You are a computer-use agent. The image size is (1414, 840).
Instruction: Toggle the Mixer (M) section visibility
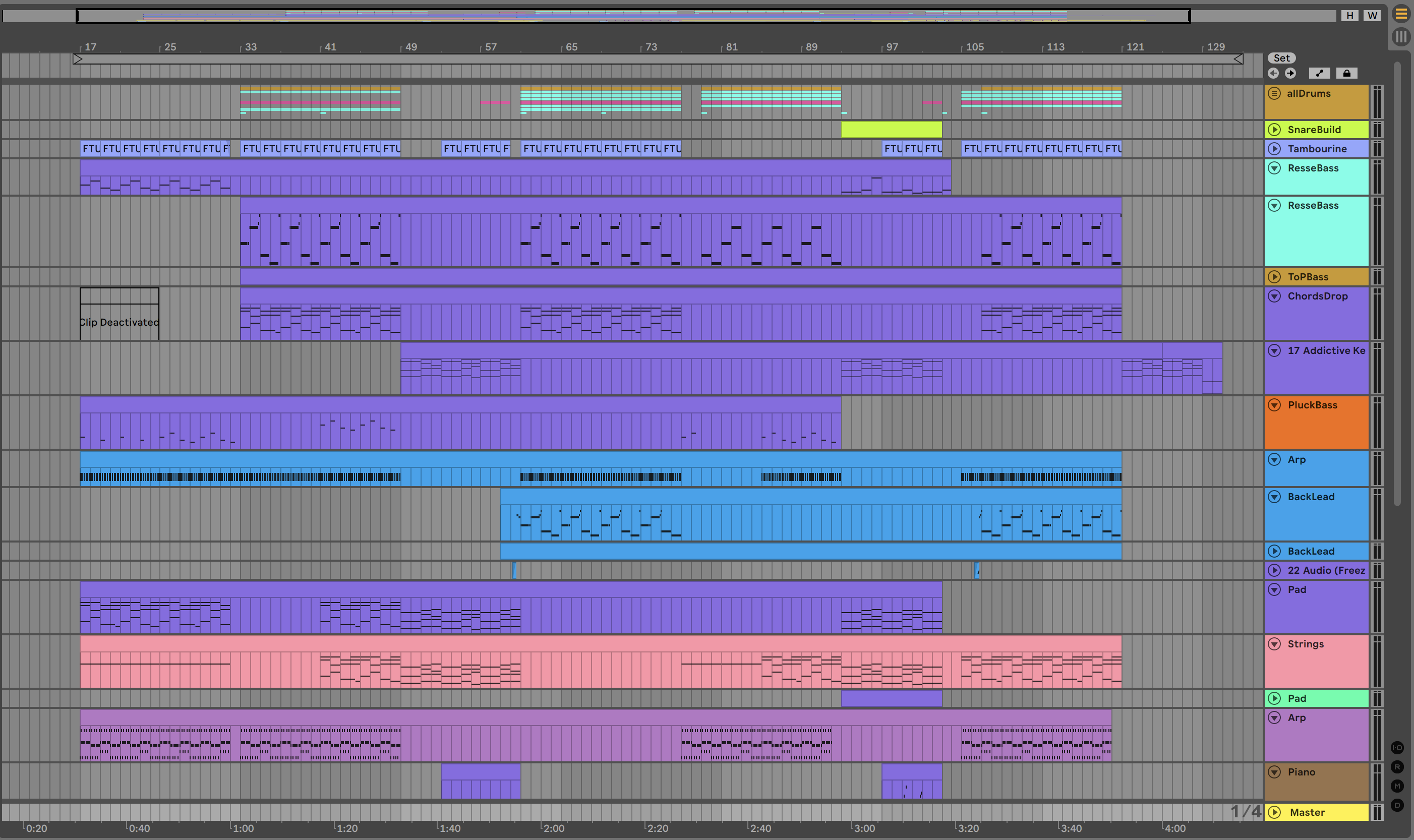point(1397,786)
